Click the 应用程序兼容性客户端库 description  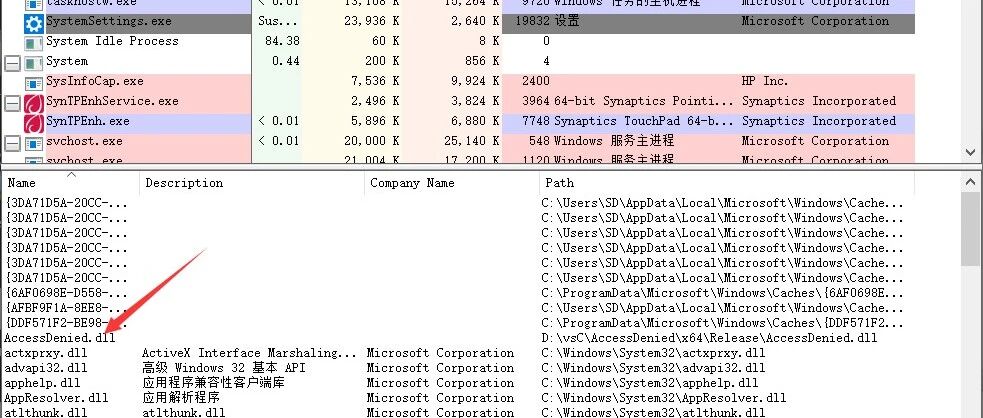(213, 384)
